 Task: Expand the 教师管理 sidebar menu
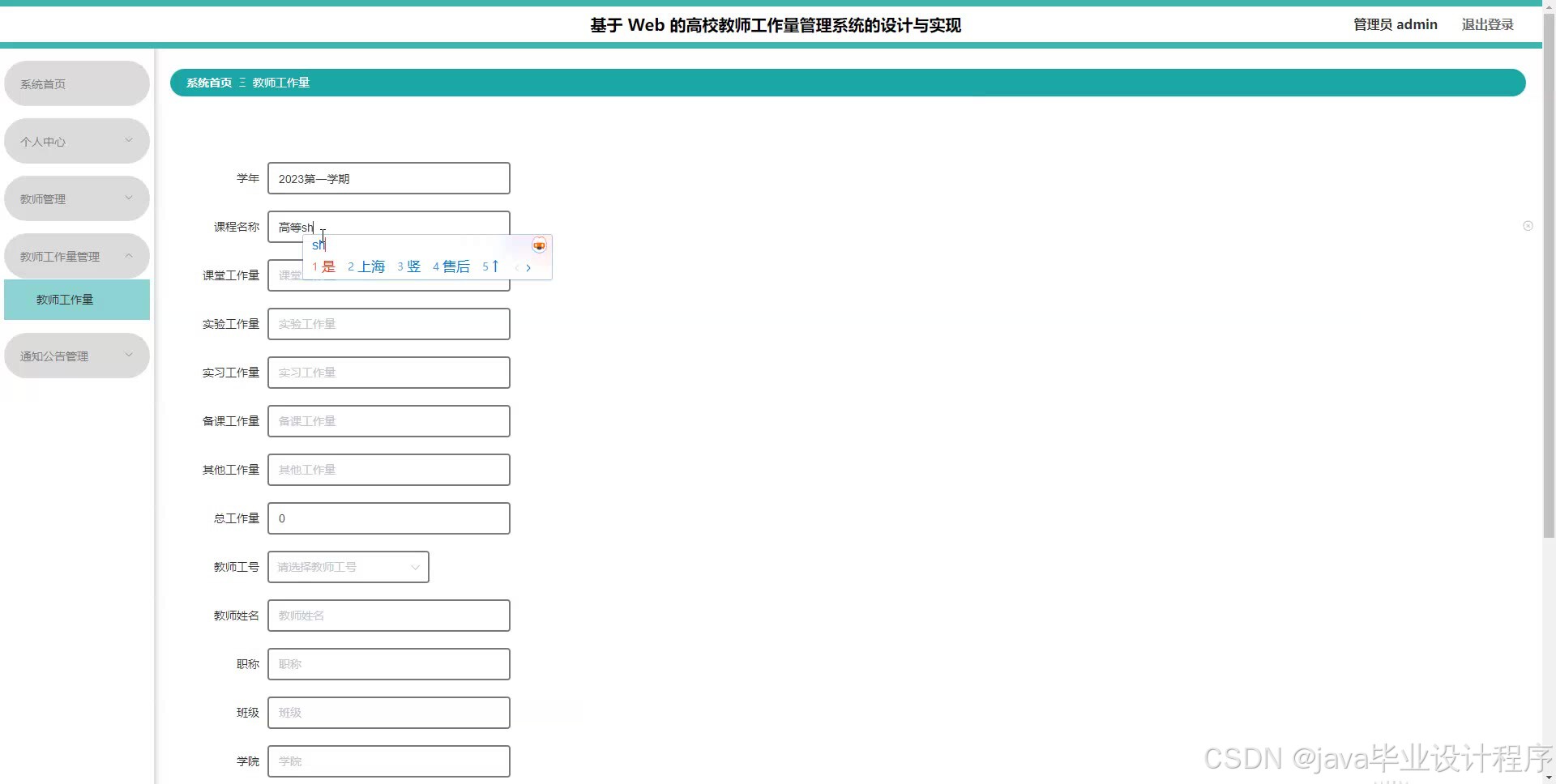[x=77, y=198]
